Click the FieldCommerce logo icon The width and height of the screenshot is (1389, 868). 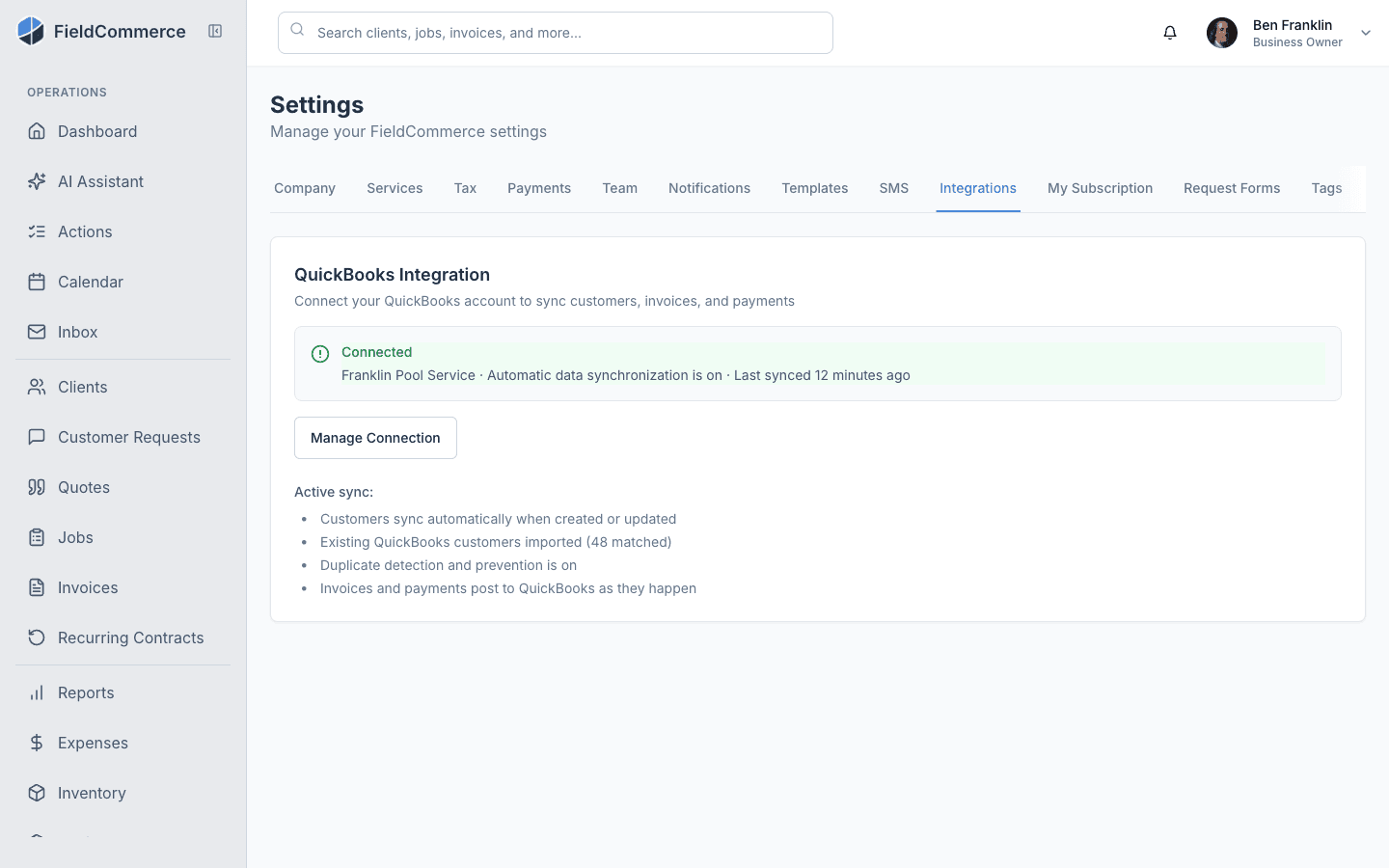tap(31, 31)
